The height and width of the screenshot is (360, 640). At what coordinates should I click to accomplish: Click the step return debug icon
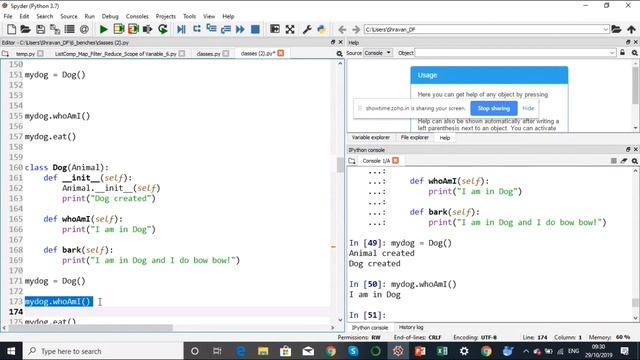pyautogui.click(x=226, y=29)
